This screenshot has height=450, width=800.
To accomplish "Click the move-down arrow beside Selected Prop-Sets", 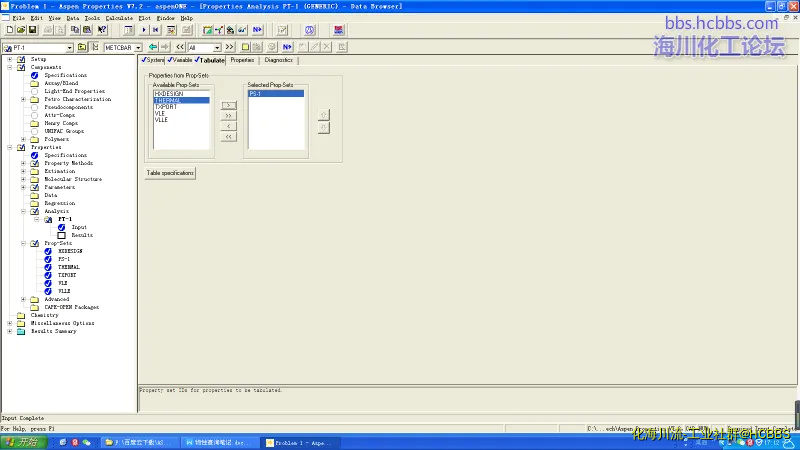I will tap(323, 128).
